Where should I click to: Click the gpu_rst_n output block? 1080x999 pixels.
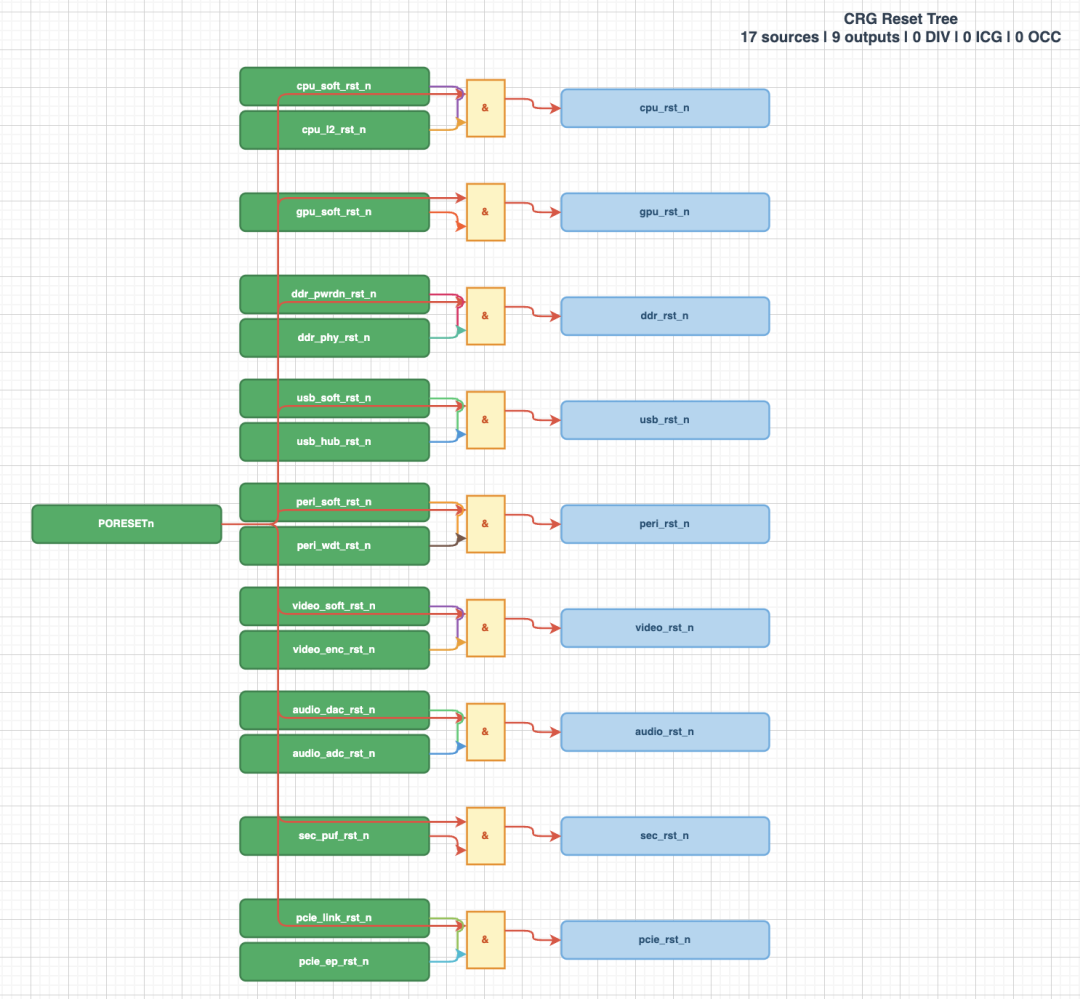pos(665,212)
